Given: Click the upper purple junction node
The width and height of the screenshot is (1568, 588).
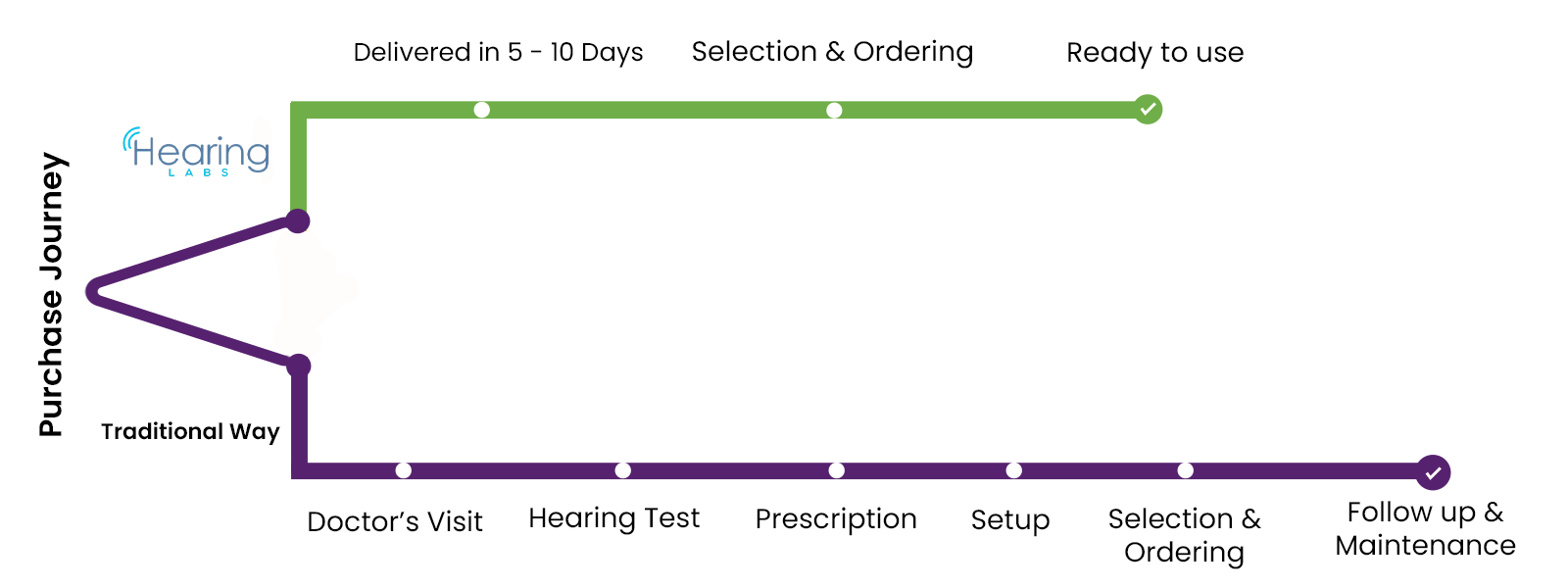Looking at the screenshot, I should coord(298,220).
